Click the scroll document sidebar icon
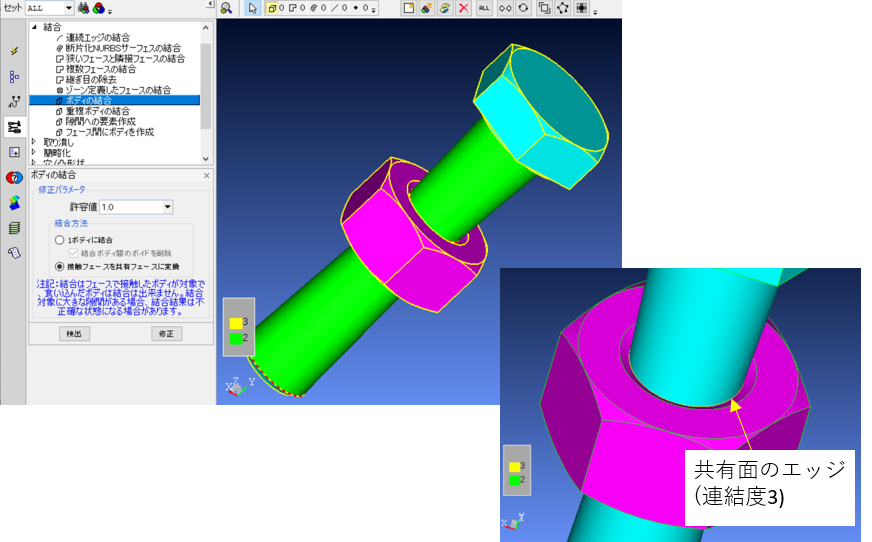872x542 pixels. [x=14, y=253]
